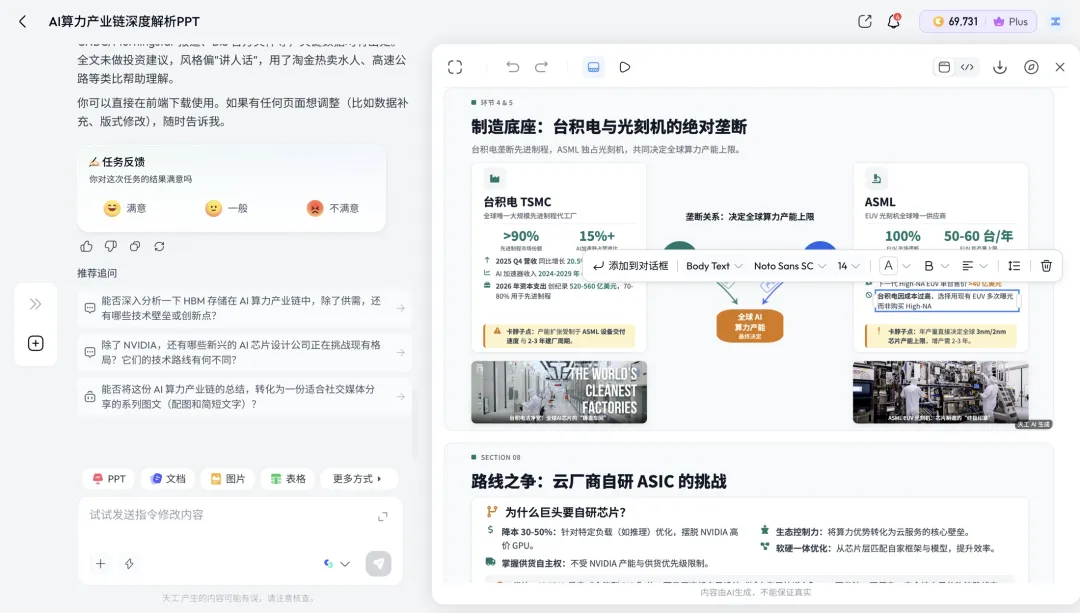Open the 69,731 credits balance
This screenshot has width=1080, height=613.
[x=955, y=21]
